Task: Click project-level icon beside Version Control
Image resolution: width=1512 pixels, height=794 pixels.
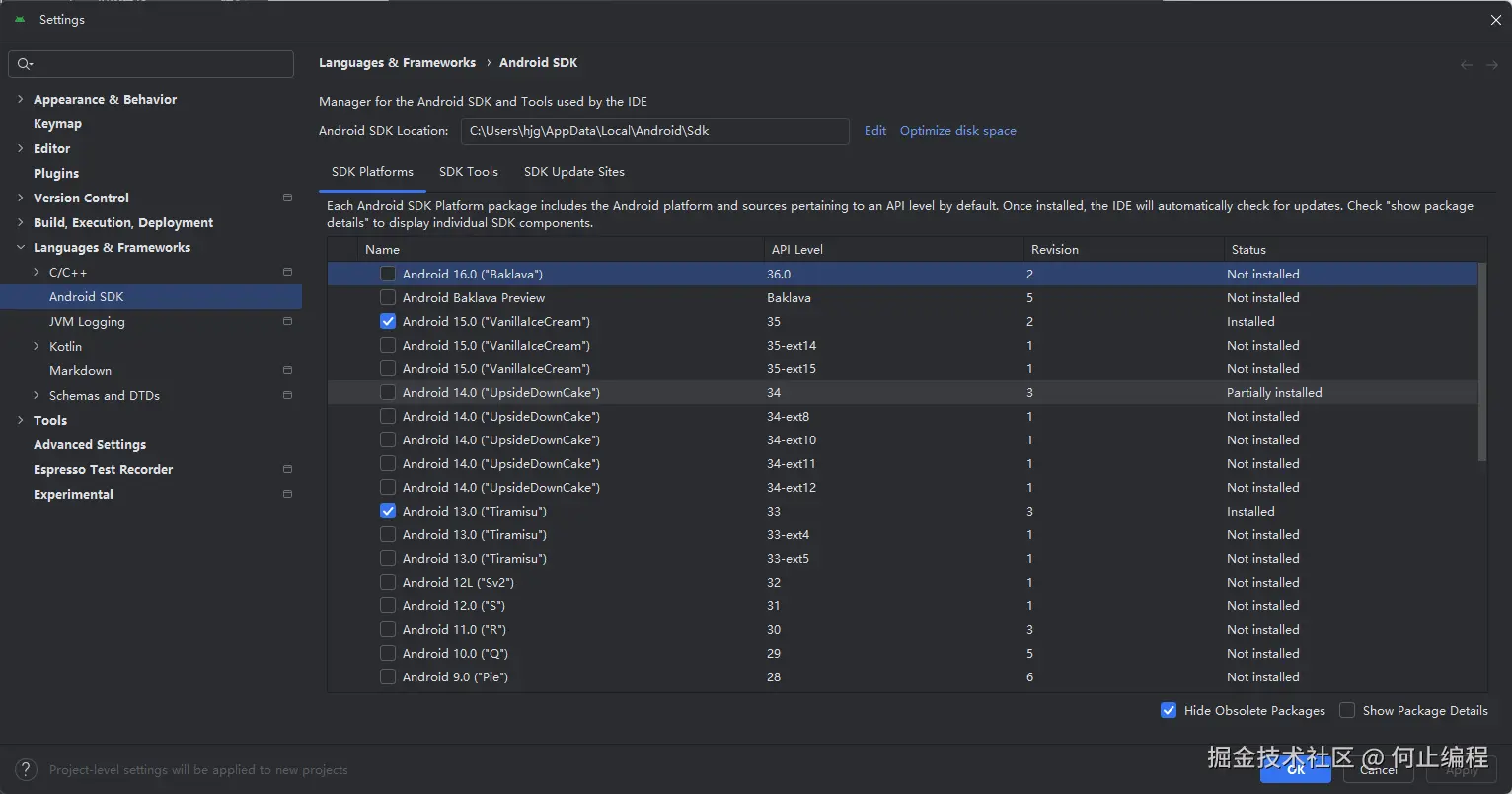Action: click(287, 198)
